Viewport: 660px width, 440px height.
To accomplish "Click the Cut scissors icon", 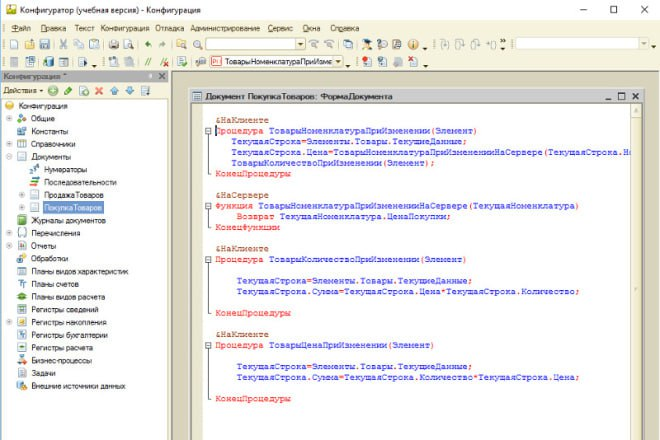I will 63,44.
